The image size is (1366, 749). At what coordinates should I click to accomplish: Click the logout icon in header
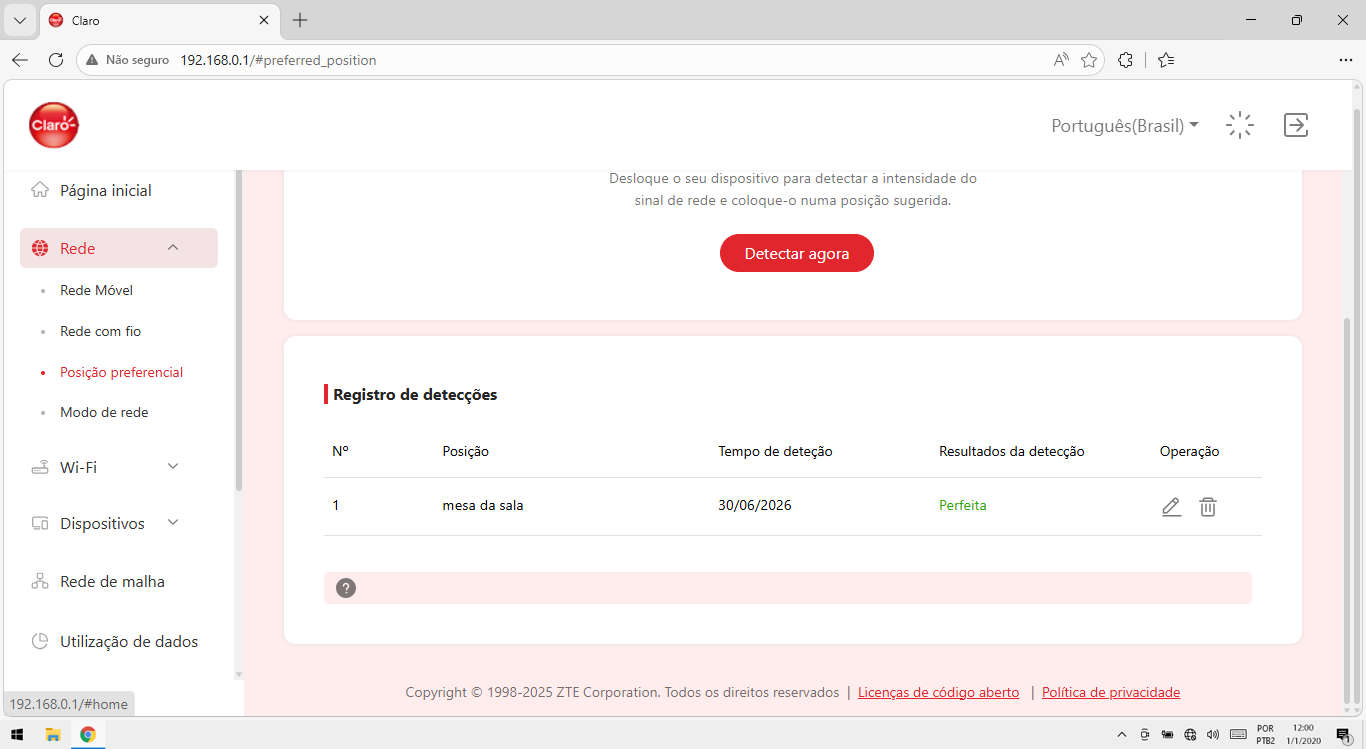pyautogui.click(x=1296, y=125)
